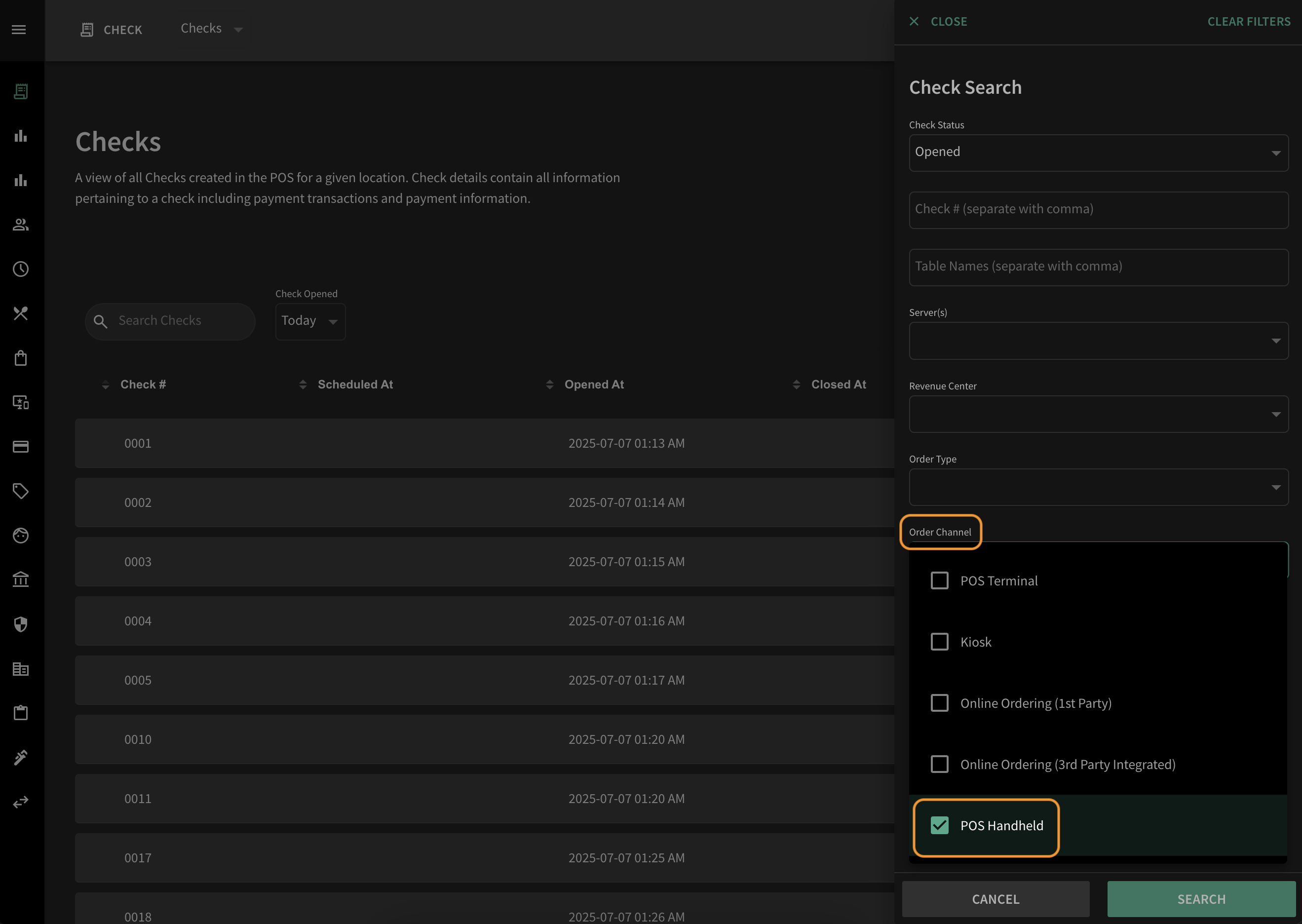
Task: Open the people/staff sidebar icon
Action: click(x=21, y=225)
